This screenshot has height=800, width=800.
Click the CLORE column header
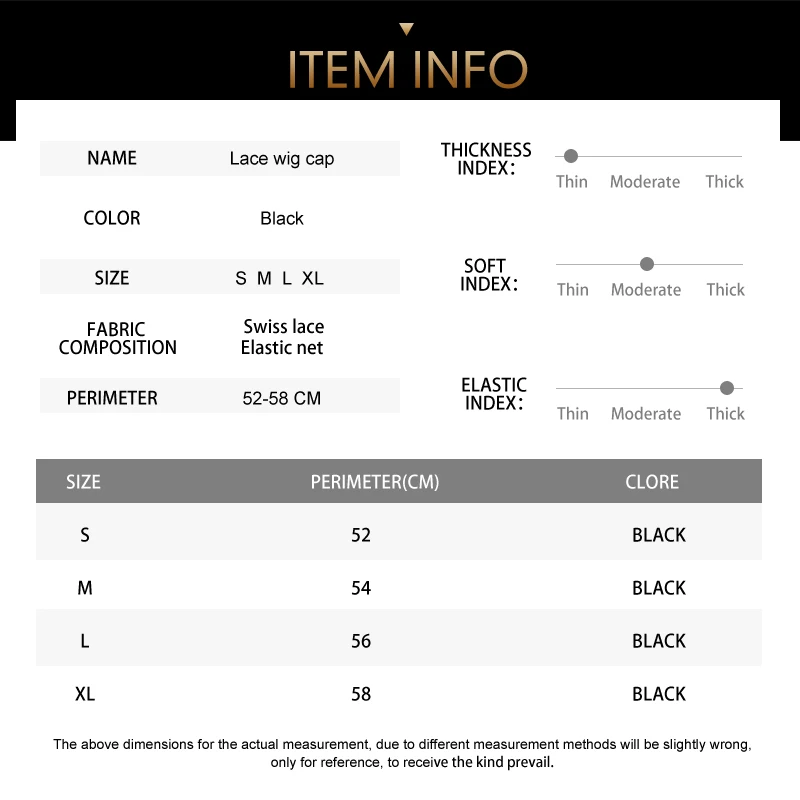tap(652, 482)
